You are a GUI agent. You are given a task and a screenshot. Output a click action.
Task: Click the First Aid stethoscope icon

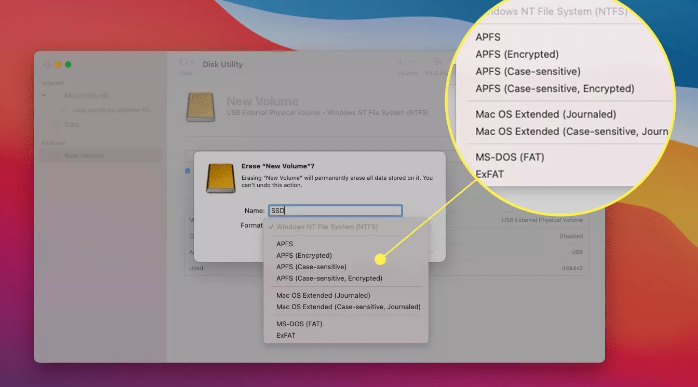[x=437, y=62]
